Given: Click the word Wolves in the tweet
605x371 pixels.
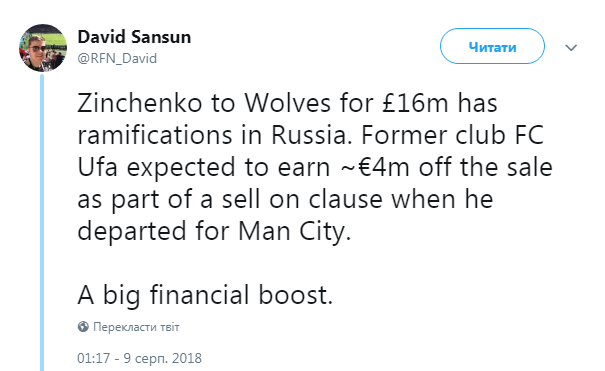Looking at the screenshot, I should (288, 104).
